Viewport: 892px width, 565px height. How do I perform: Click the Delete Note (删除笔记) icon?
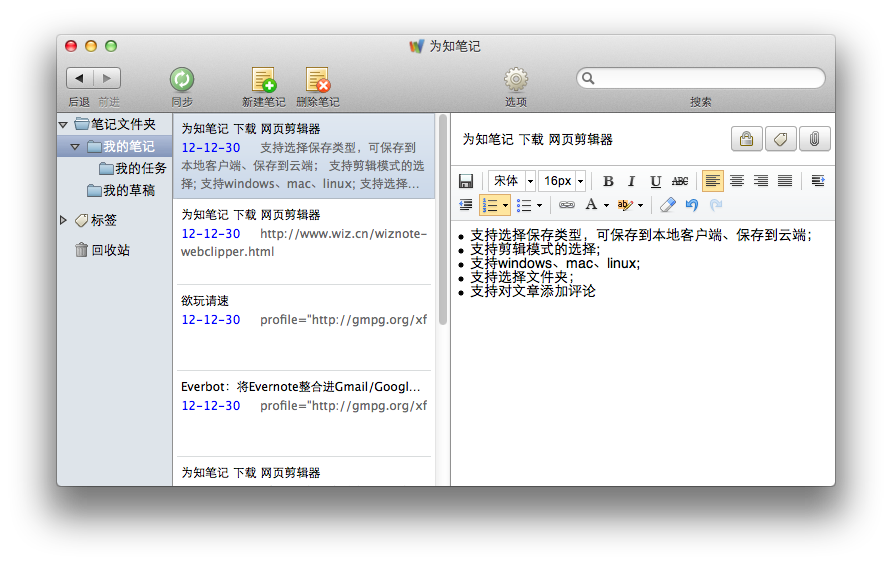point(318,80)
